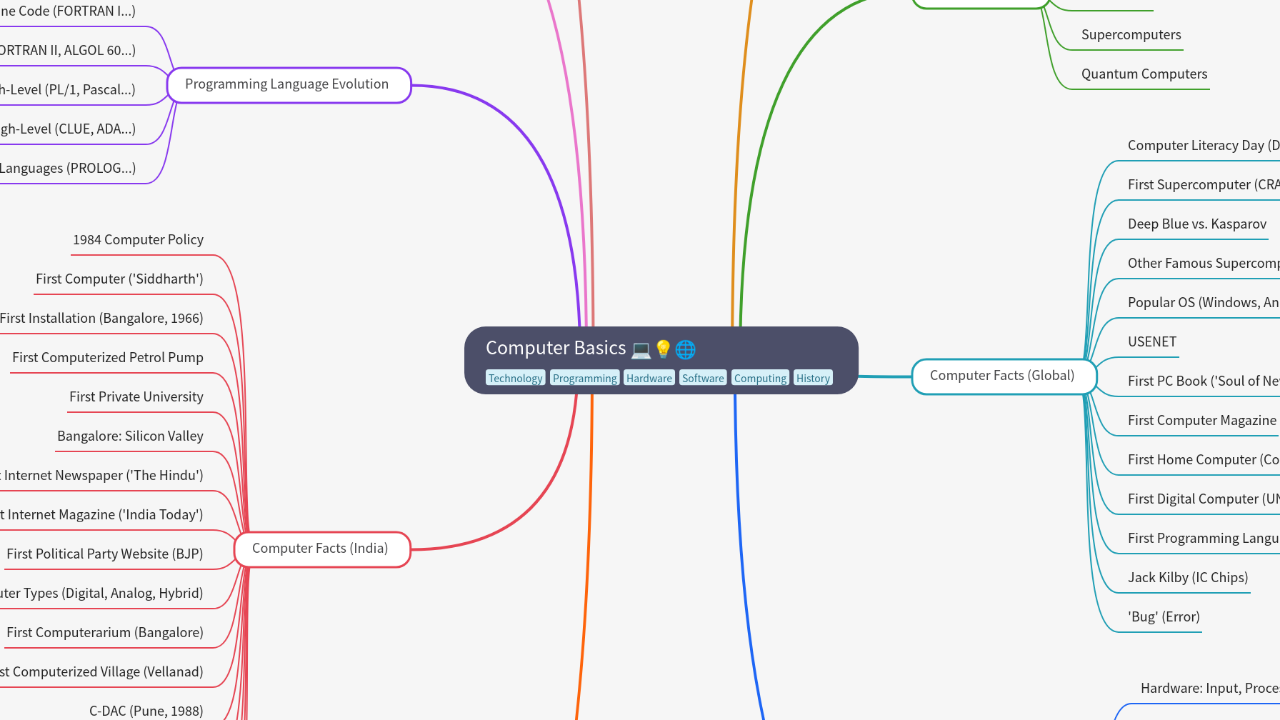Click the Quantum Computers leaf
1280x720 pixels.
tap(1144, 74)
